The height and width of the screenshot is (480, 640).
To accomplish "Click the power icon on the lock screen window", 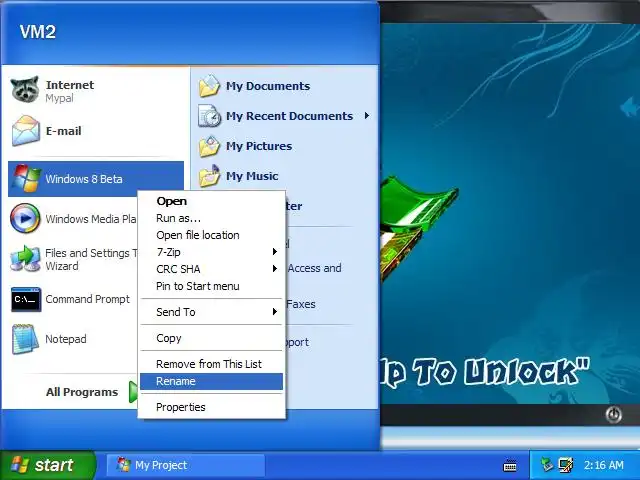I will (613, 415).
